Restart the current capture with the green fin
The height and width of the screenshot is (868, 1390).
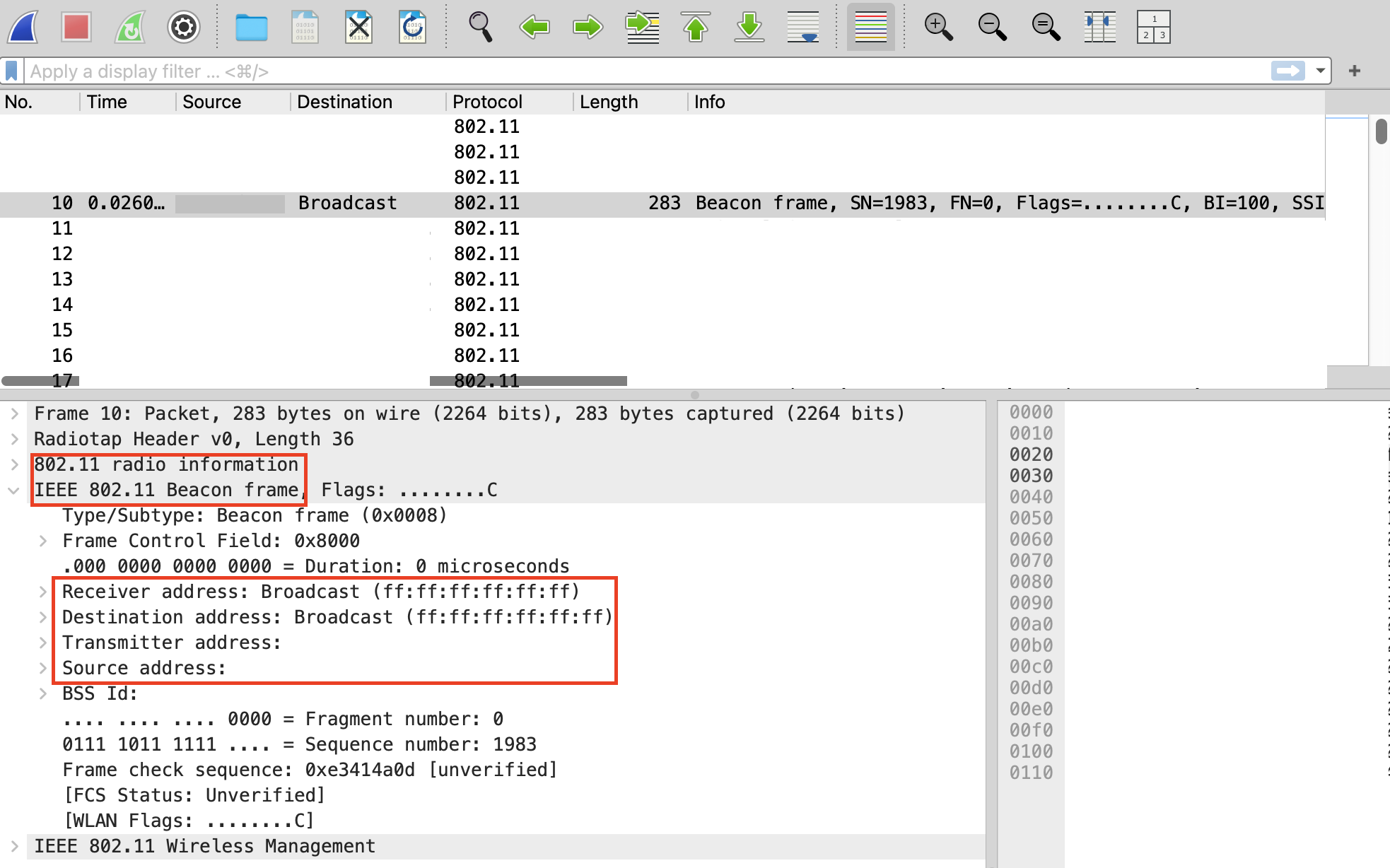click(x=130, y=27)
